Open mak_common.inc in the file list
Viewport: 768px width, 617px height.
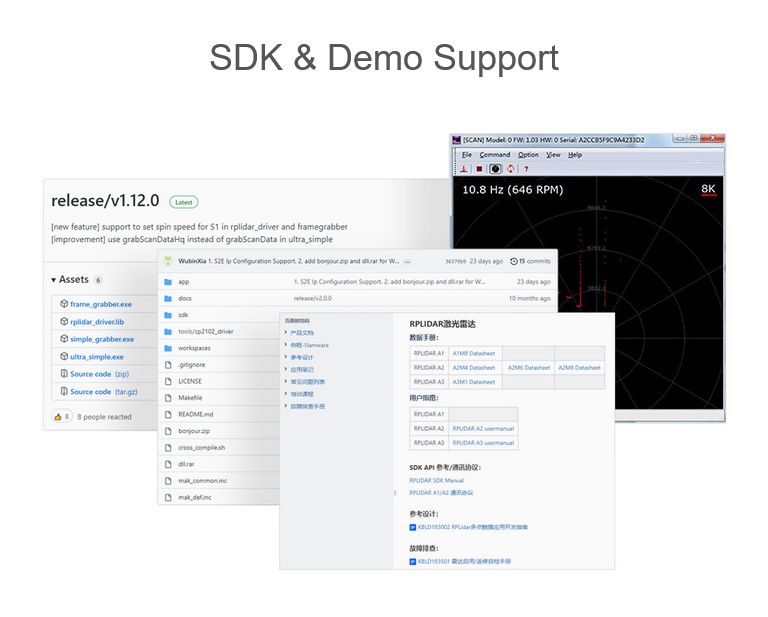pyautogui.click(x=203, y=481)
